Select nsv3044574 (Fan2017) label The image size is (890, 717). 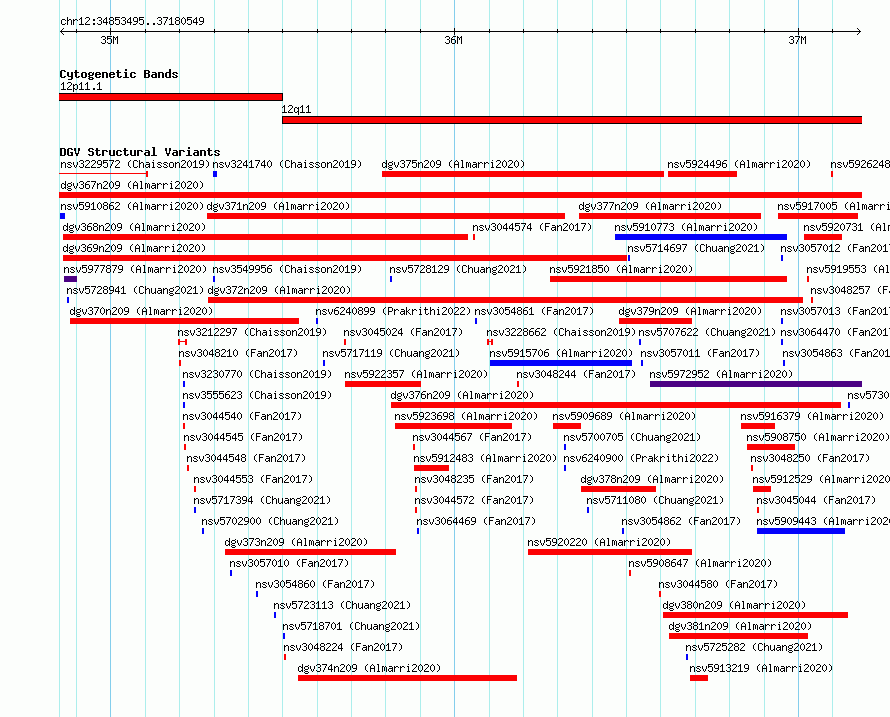[x=532, y=227]
